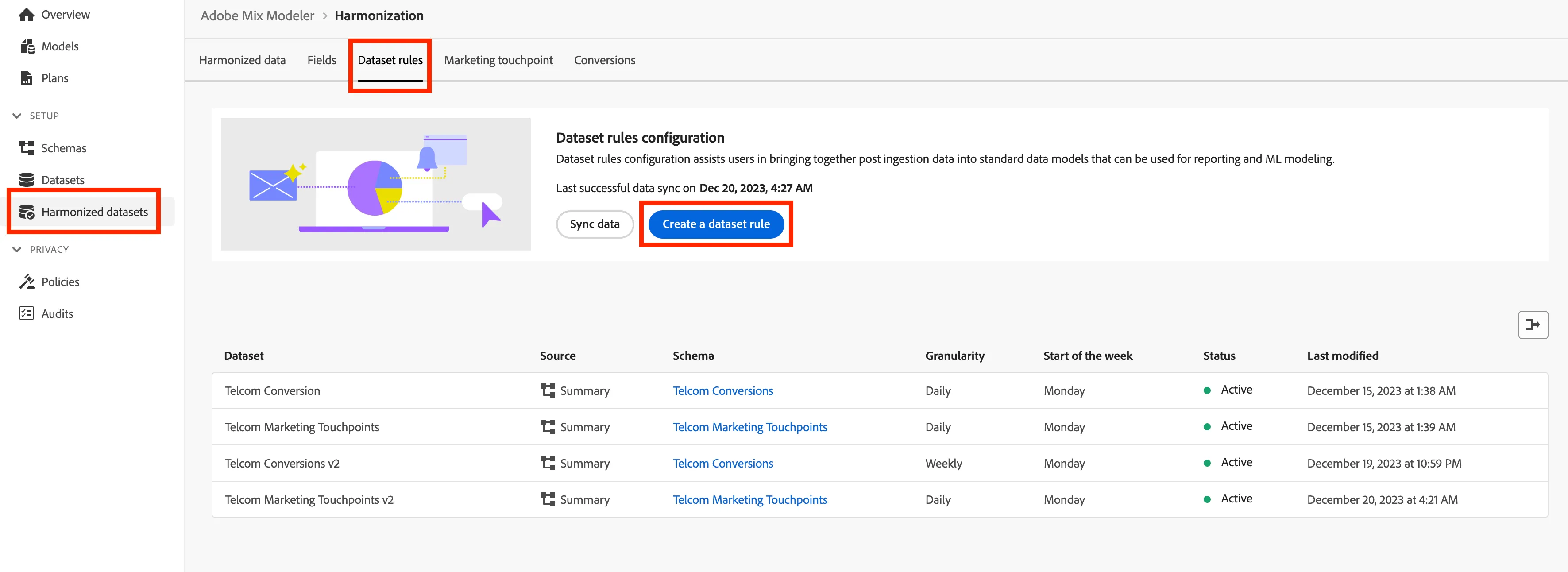Click the Schemas icon in sidebar
Viewport: 1568px width, 572px height.
(27, 148)
